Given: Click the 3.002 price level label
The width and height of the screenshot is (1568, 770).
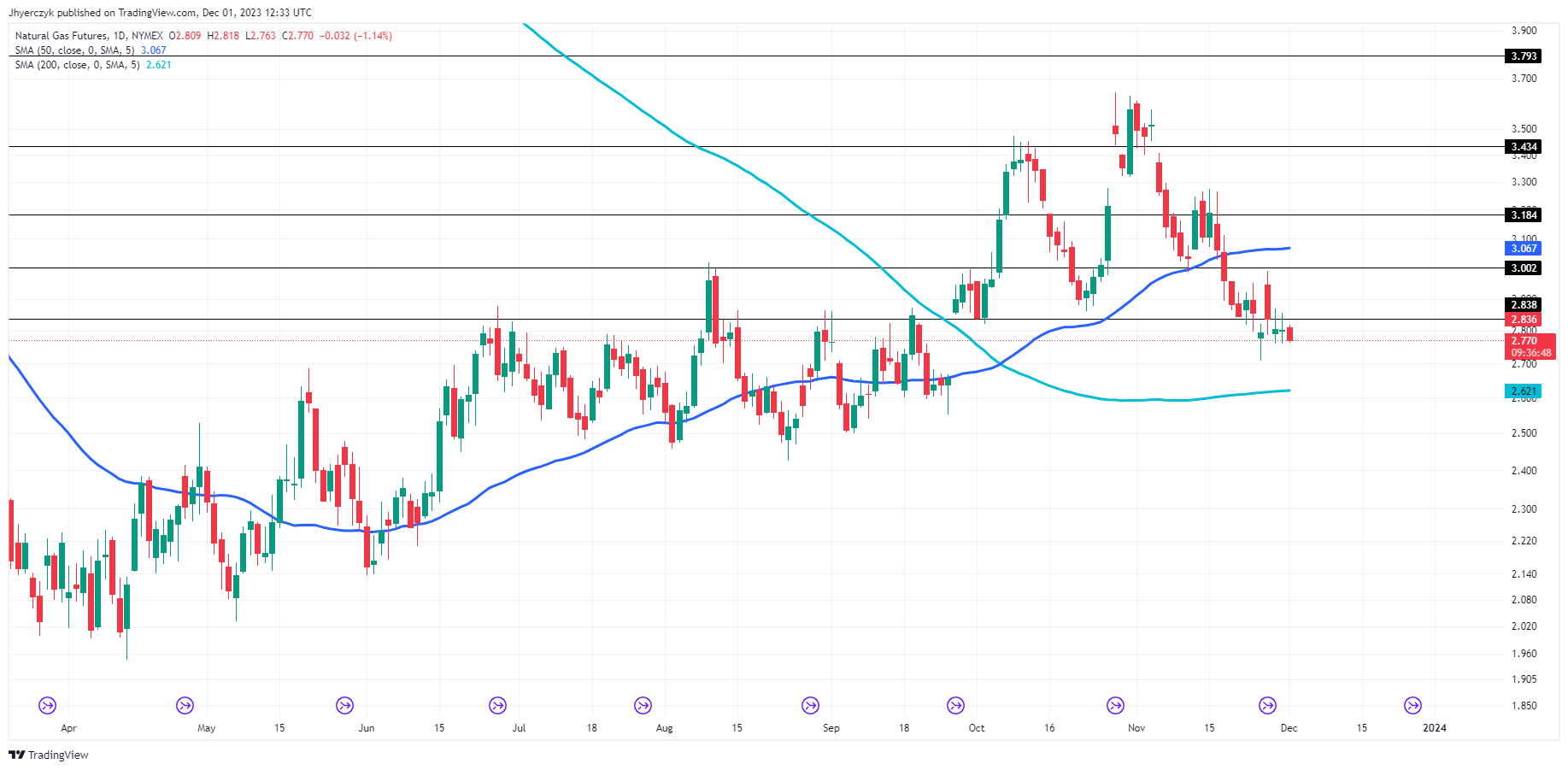Looking at the screenshot, I should 1524,268.
